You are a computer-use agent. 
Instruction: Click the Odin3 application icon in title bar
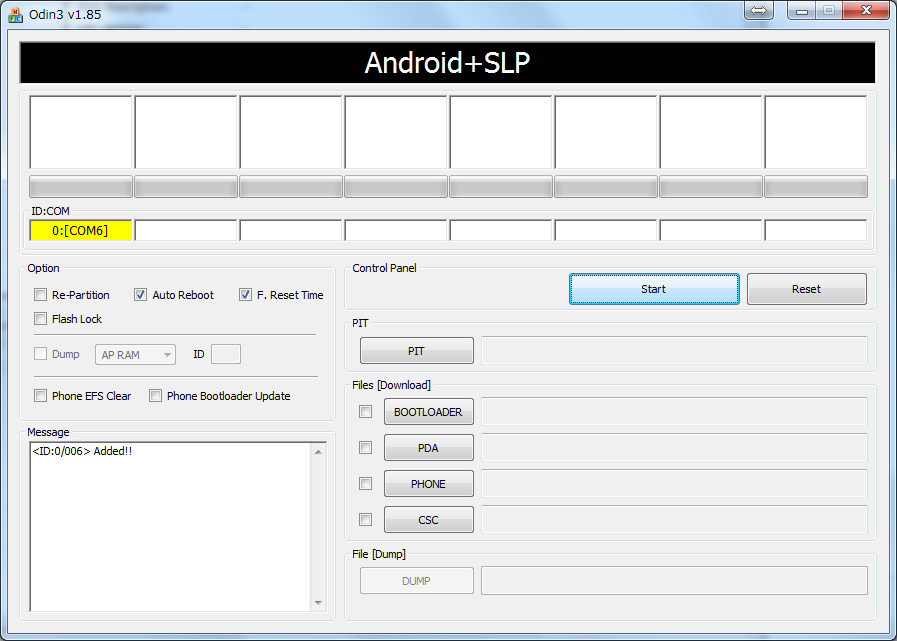point(14,11)
